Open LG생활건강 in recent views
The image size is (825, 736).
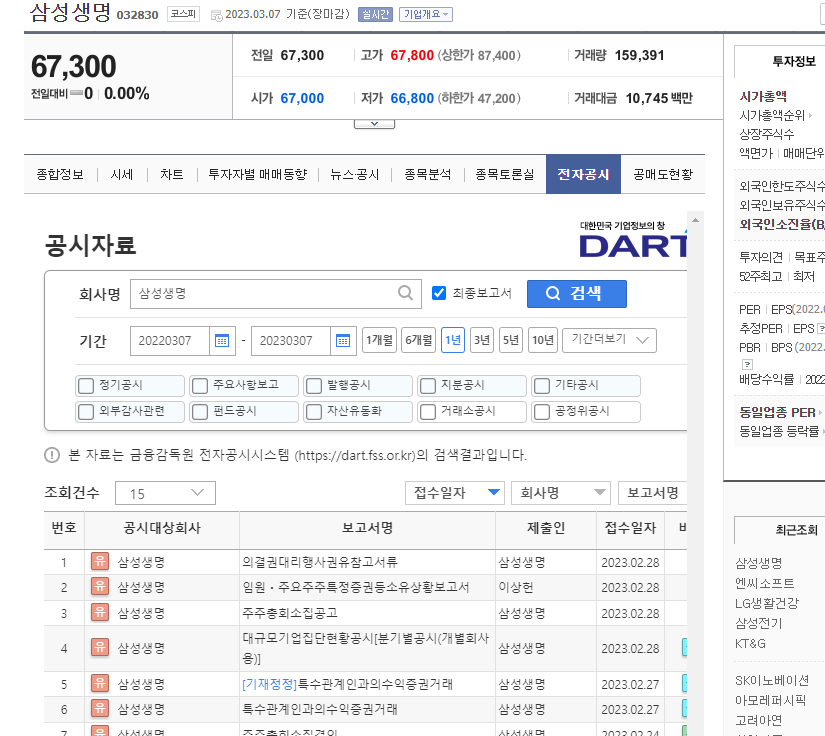tap(767, 603)
